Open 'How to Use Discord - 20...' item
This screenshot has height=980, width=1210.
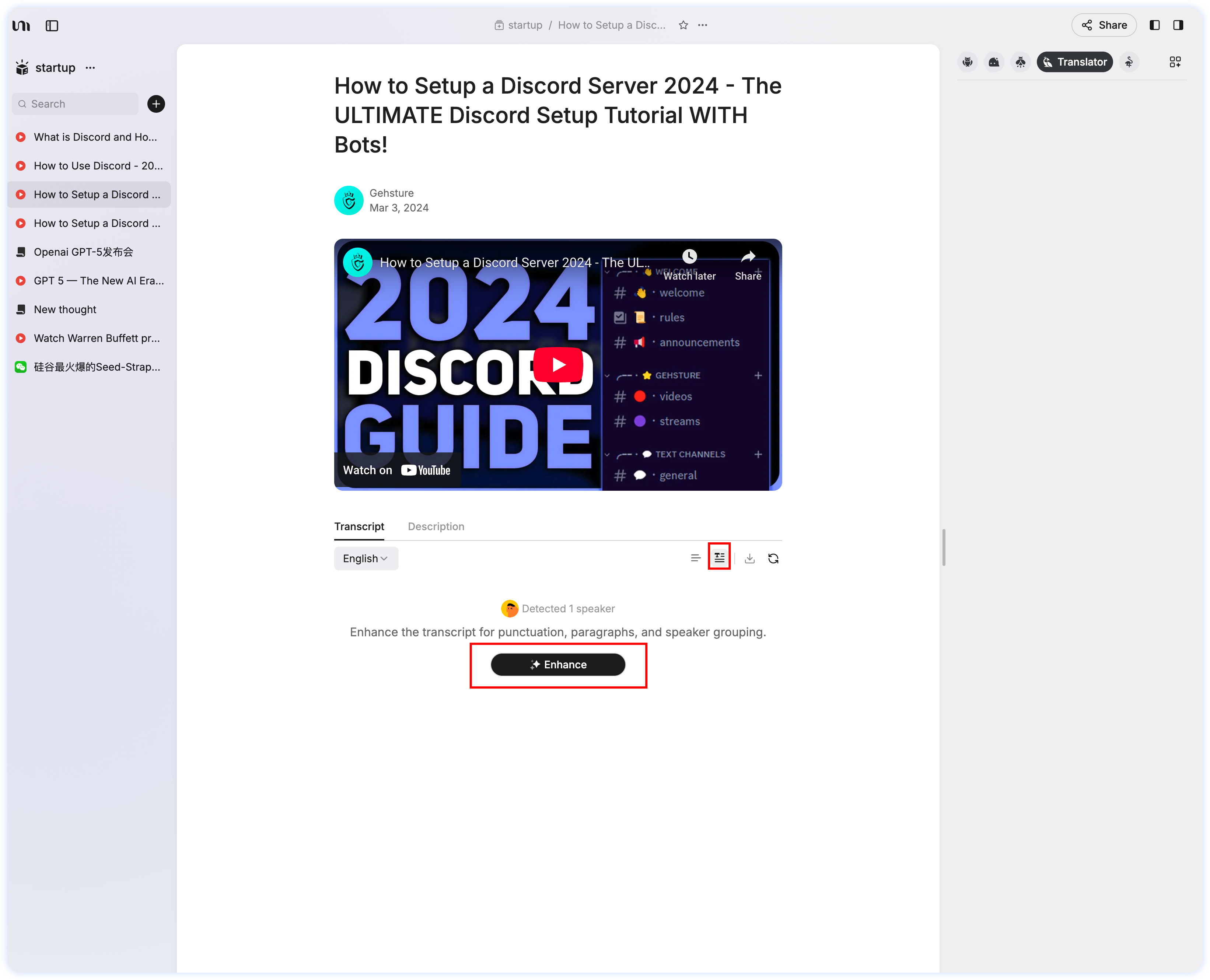point(89,166)
